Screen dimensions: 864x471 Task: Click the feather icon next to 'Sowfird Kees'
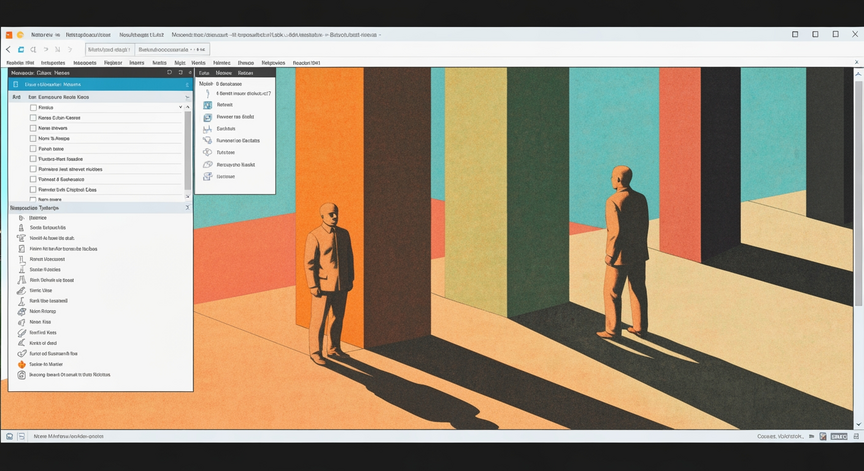[x=21, y=333]
